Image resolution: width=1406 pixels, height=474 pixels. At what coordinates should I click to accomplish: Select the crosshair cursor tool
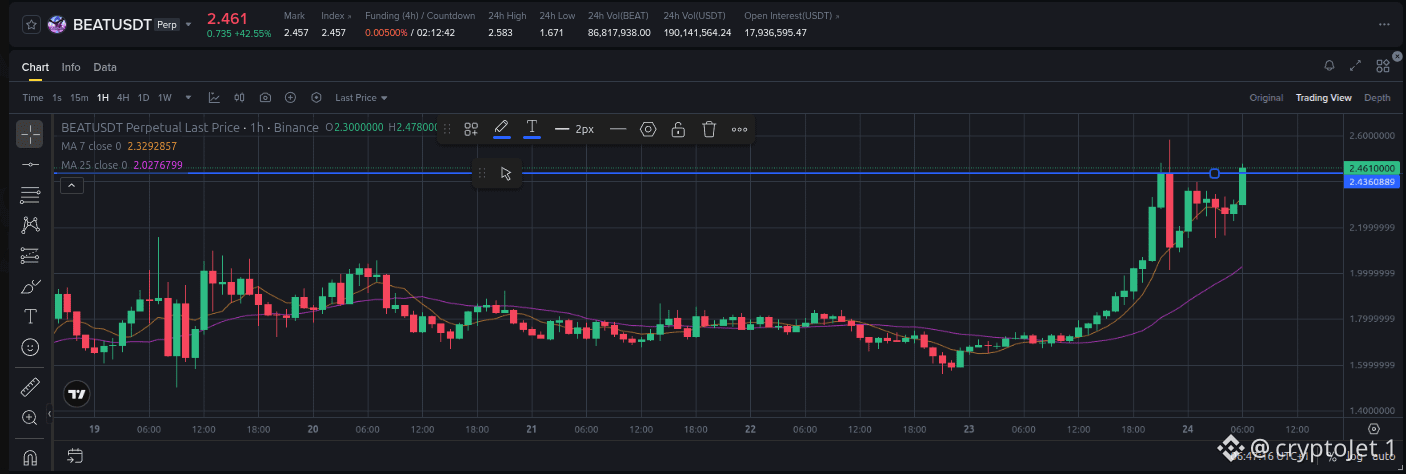pyautogui.click(x=30, y=133)
